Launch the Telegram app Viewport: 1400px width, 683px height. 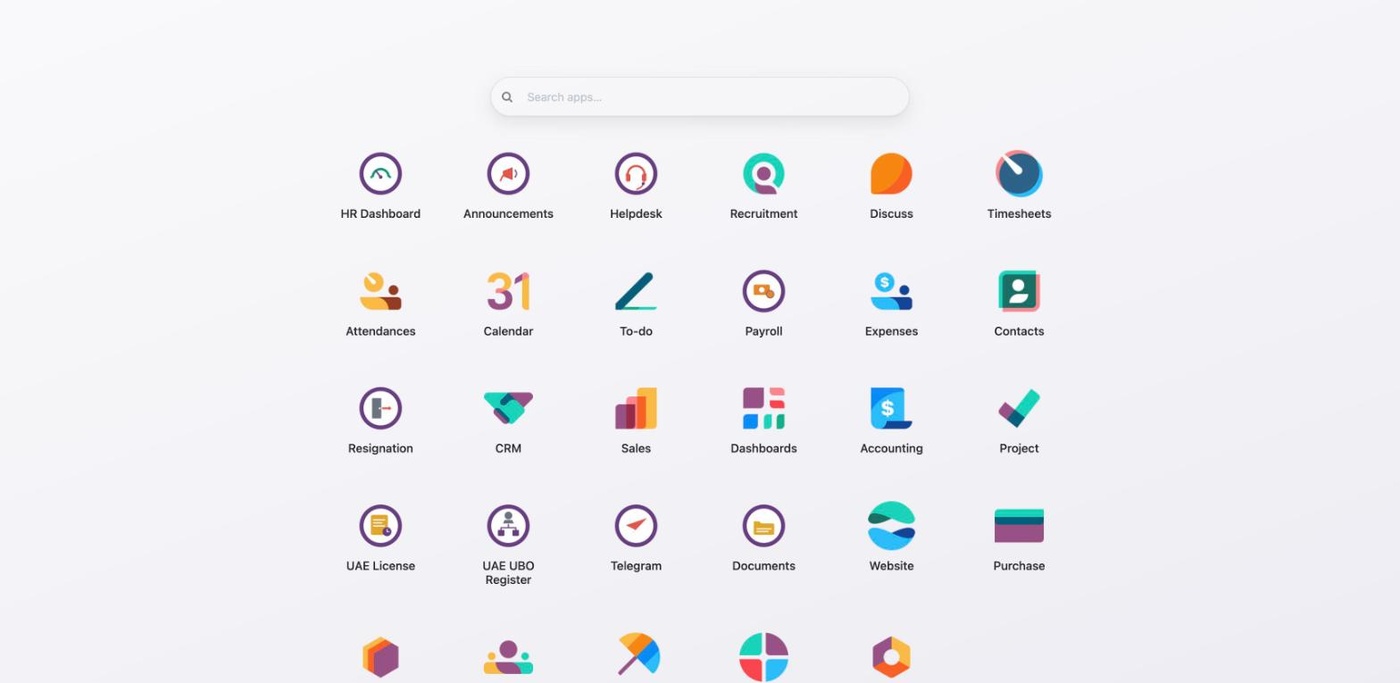(636, 525)
